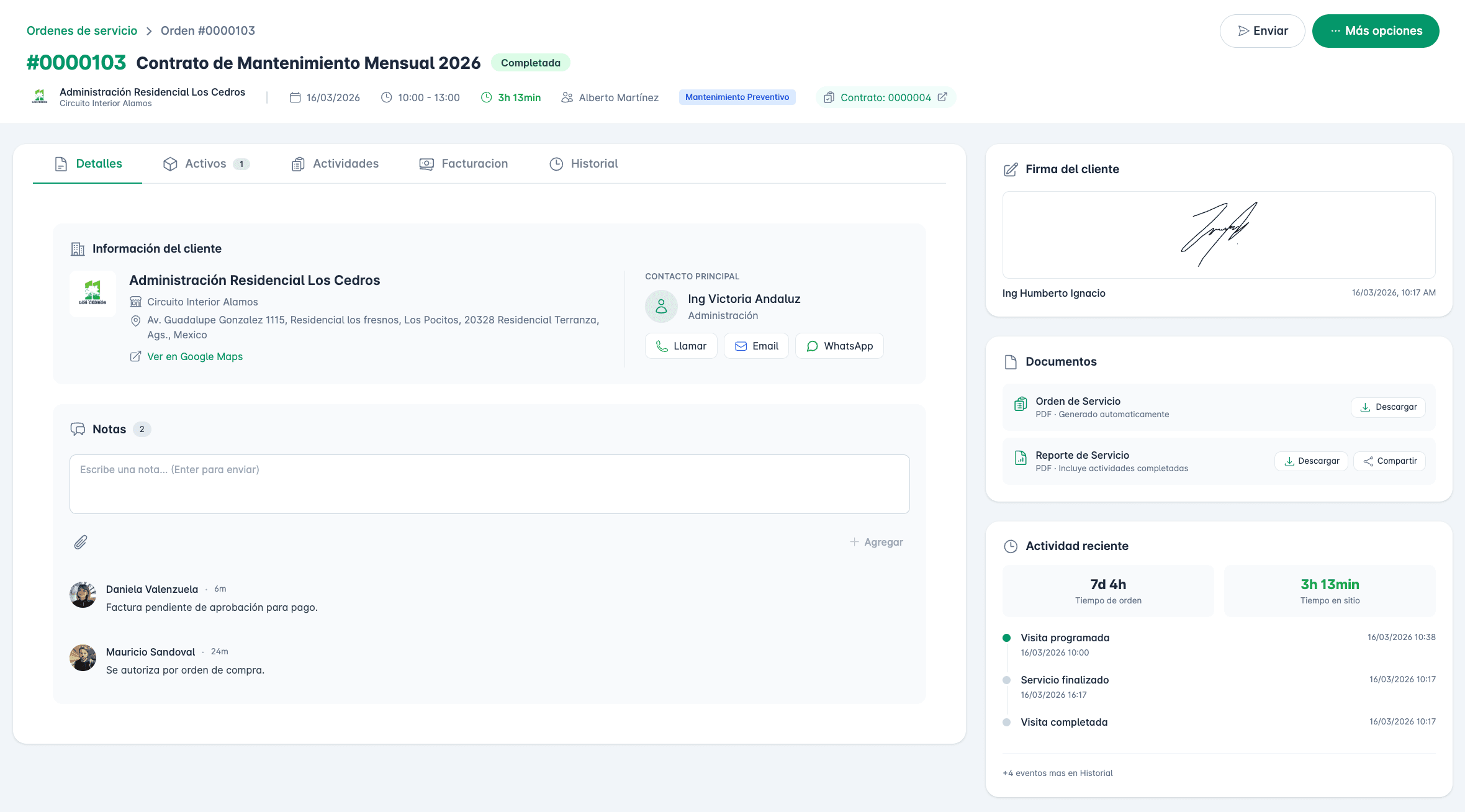Viewport: 1465px width, 812px height.
Task: Switch to the Activos tab
Action: pyautogui.click(x=205, y=164)
